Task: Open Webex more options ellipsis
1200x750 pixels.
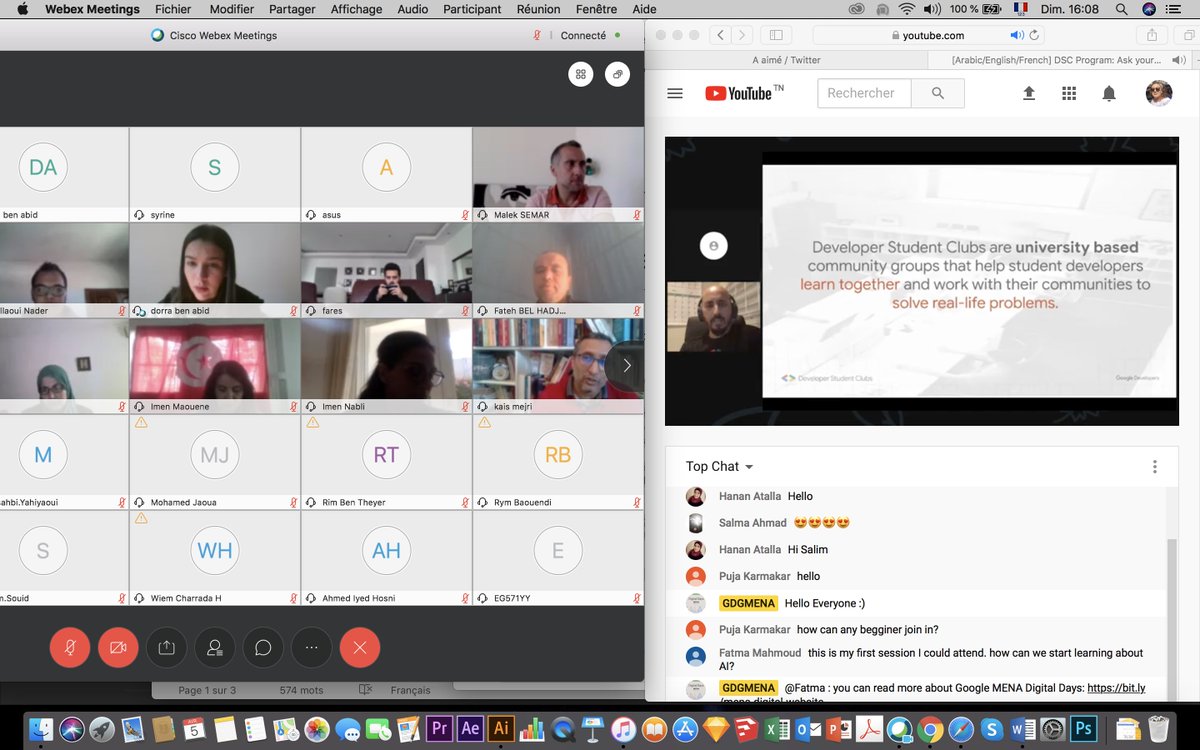Action: [x=311, y=648]
